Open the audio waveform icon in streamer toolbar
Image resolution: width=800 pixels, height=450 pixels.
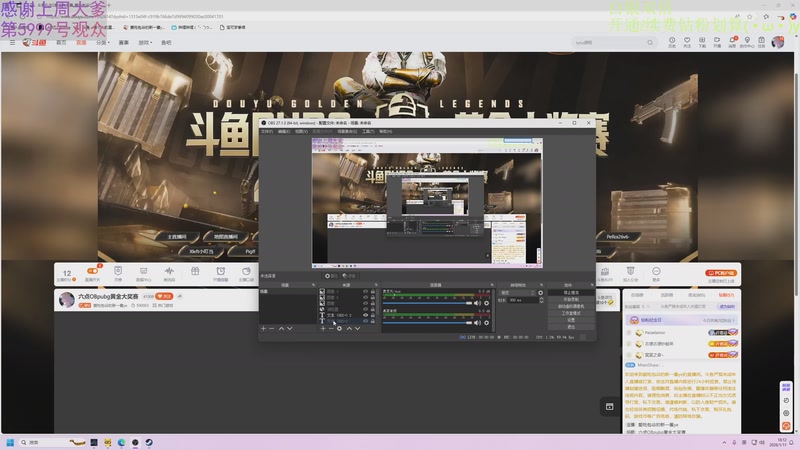point(169,273)
